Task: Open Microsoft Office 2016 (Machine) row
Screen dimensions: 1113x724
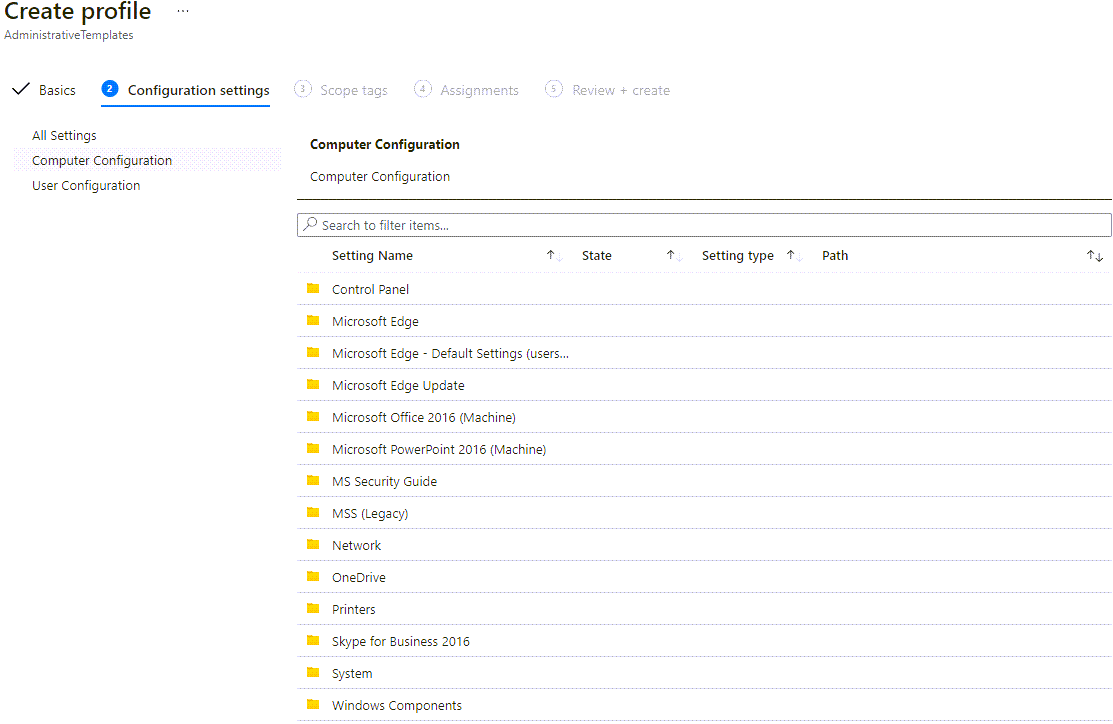Action: pos(704,417)
